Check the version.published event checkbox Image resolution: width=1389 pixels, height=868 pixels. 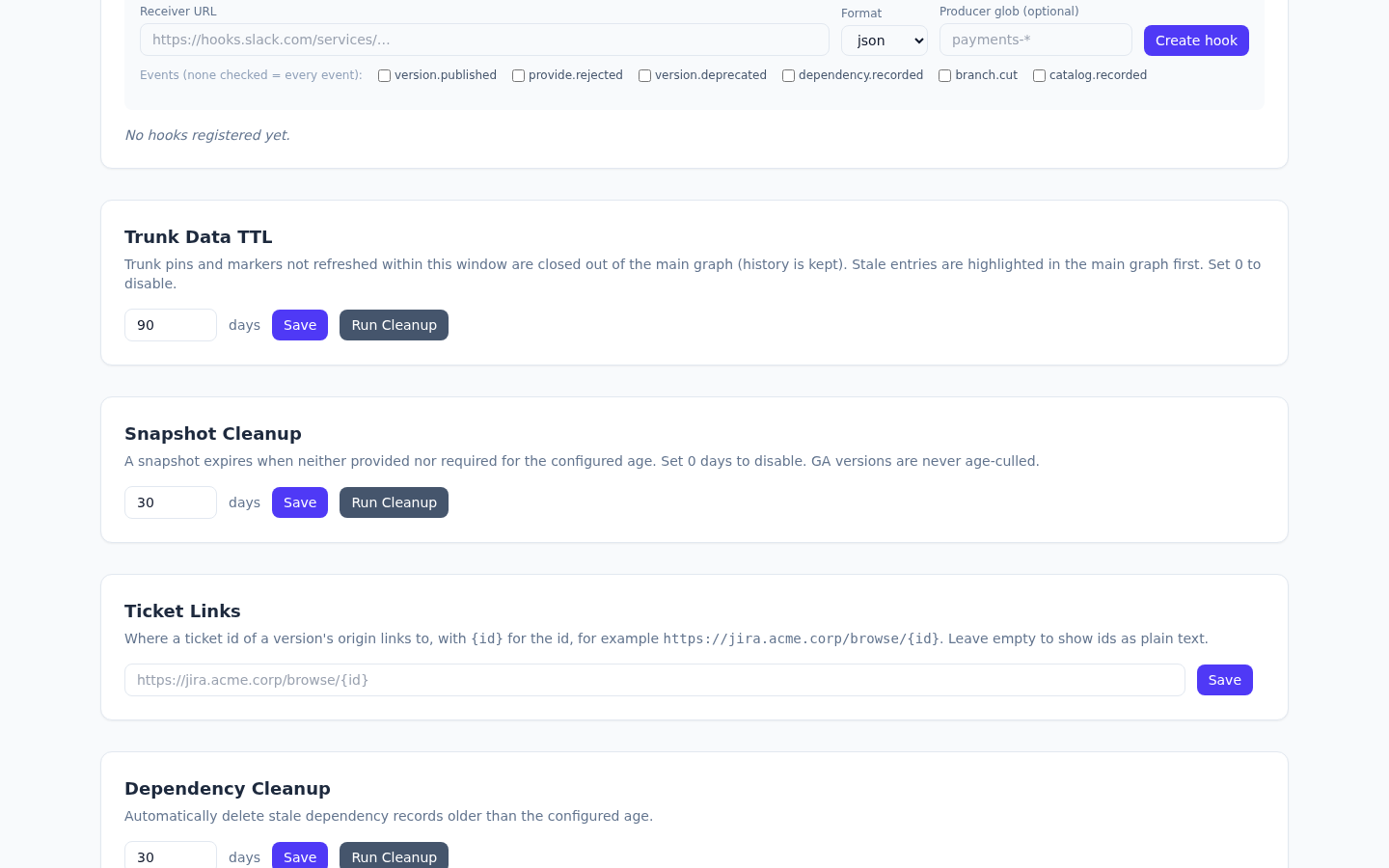[385, 75]
